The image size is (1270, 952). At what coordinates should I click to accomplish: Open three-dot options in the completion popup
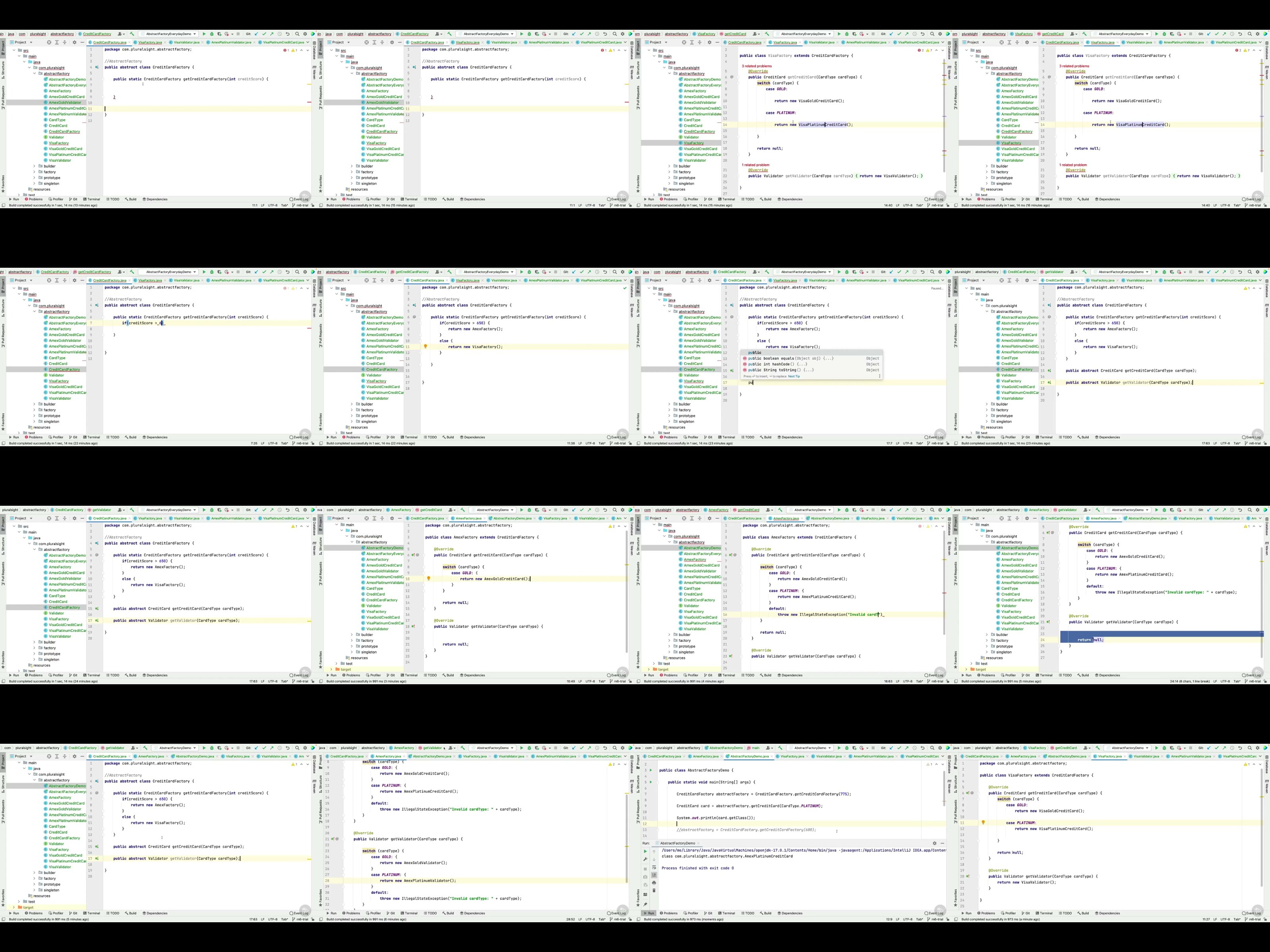879,376
